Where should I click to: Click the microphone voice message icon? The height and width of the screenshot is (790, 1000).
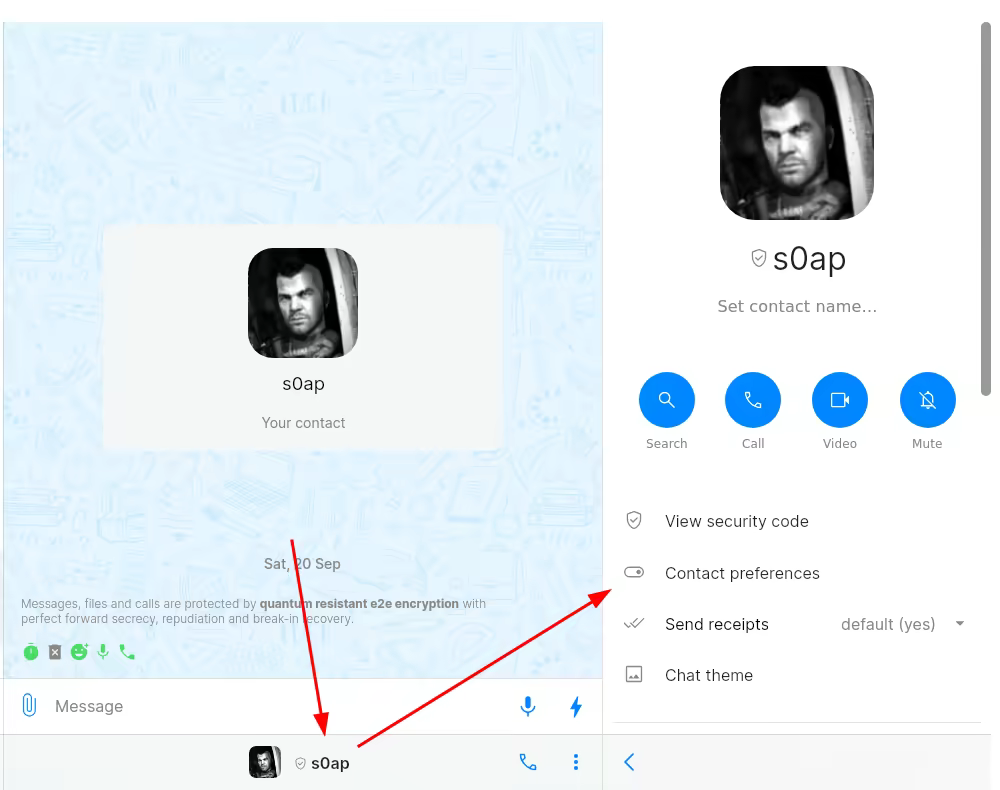[x=527, y=706]
